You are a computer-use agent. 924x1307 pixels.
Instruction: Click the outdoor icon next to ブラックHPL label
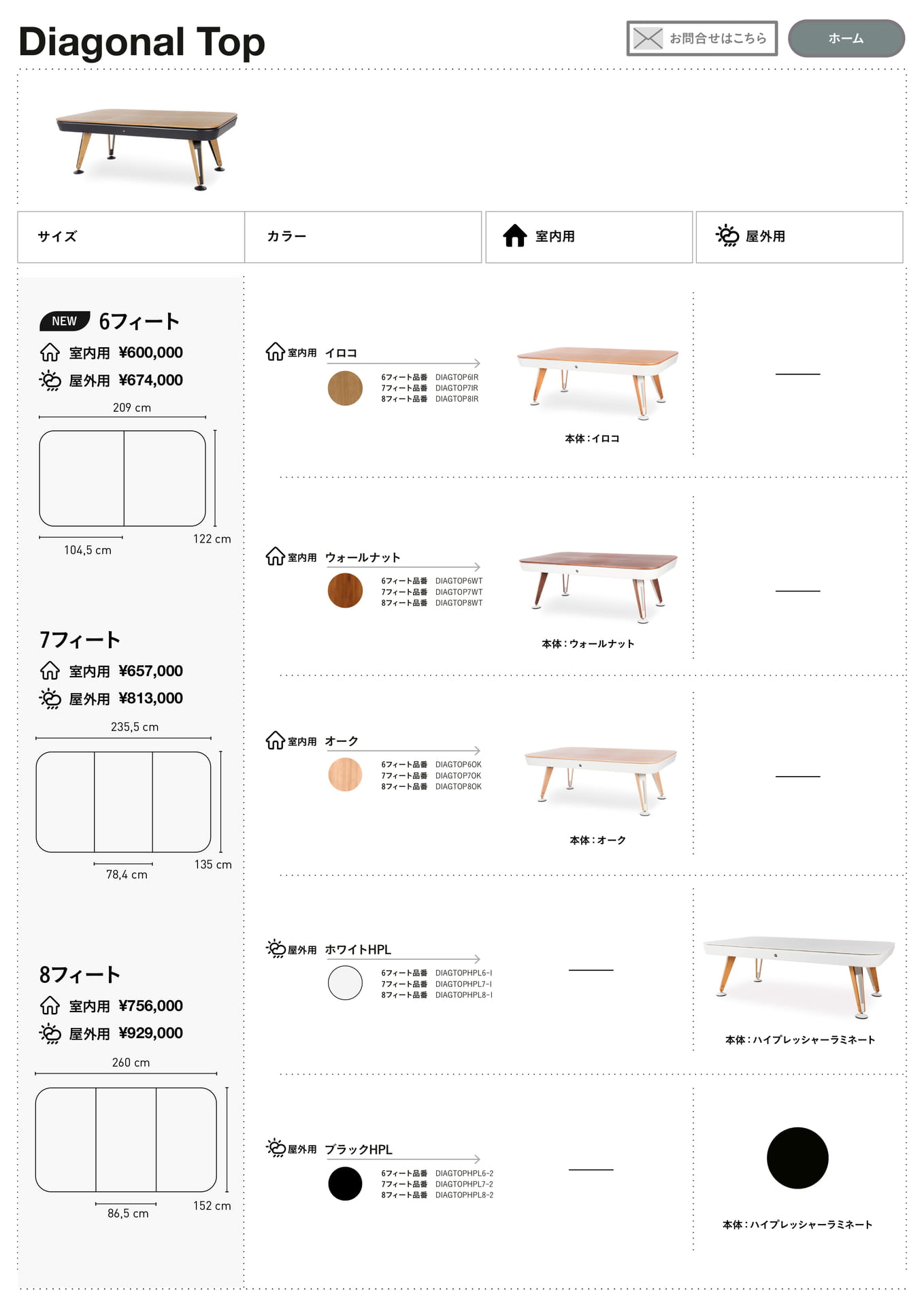tap(276, 1148)
